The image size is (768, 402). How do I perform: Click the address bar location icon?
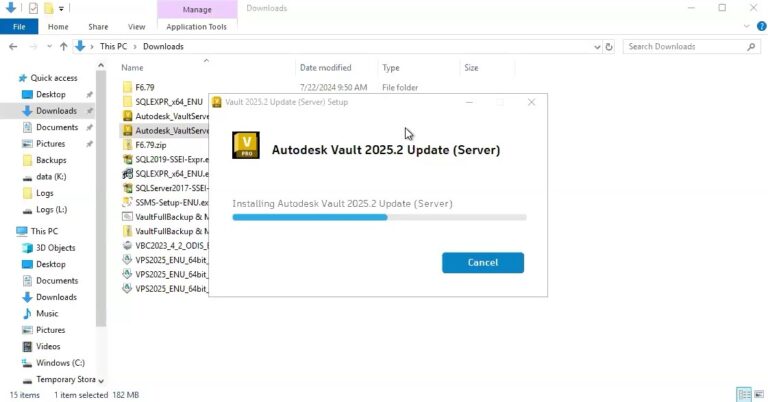80,47
